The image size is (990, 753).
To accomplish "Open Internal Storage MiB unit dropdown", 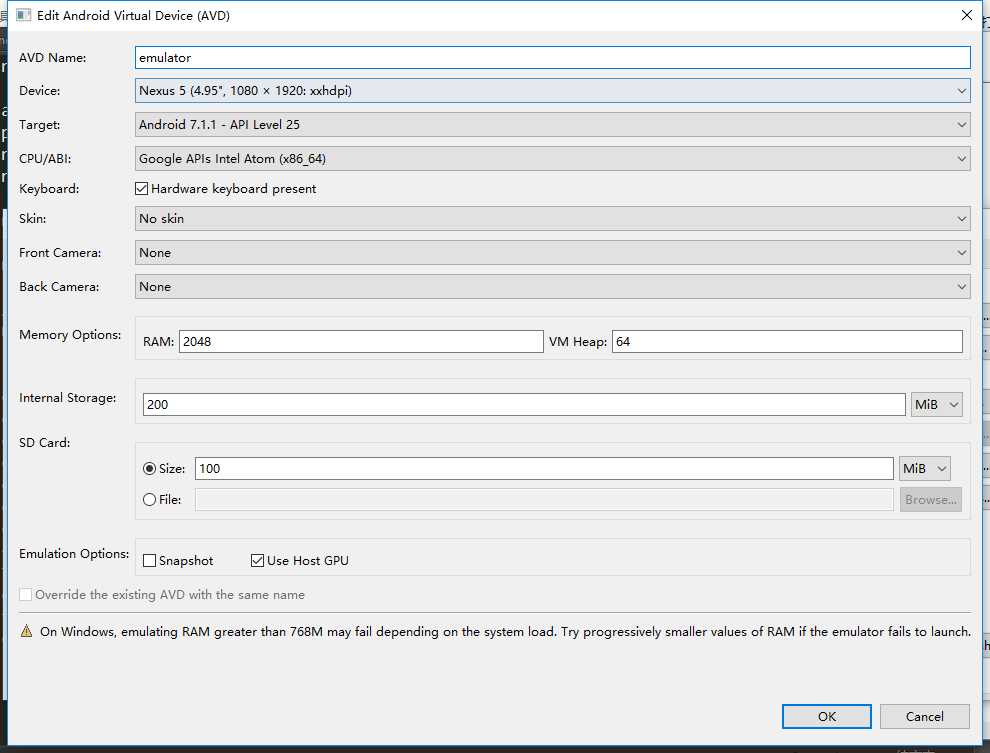I will (936, 405).
